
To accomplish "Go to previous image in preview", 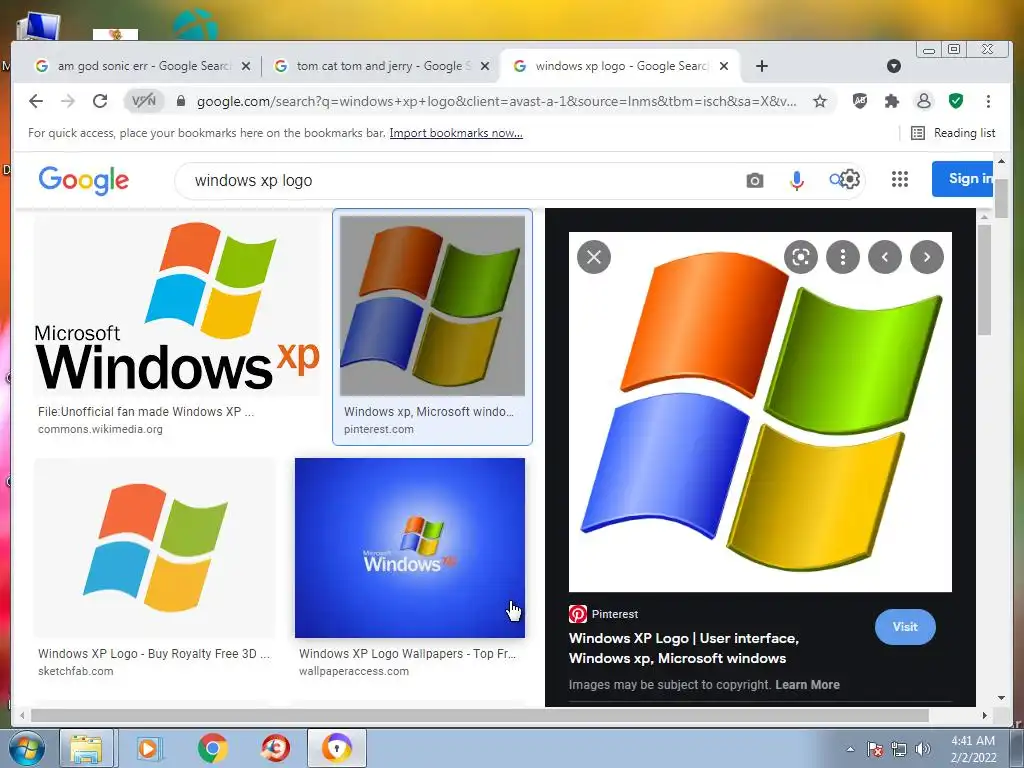I will coord(885,257).
